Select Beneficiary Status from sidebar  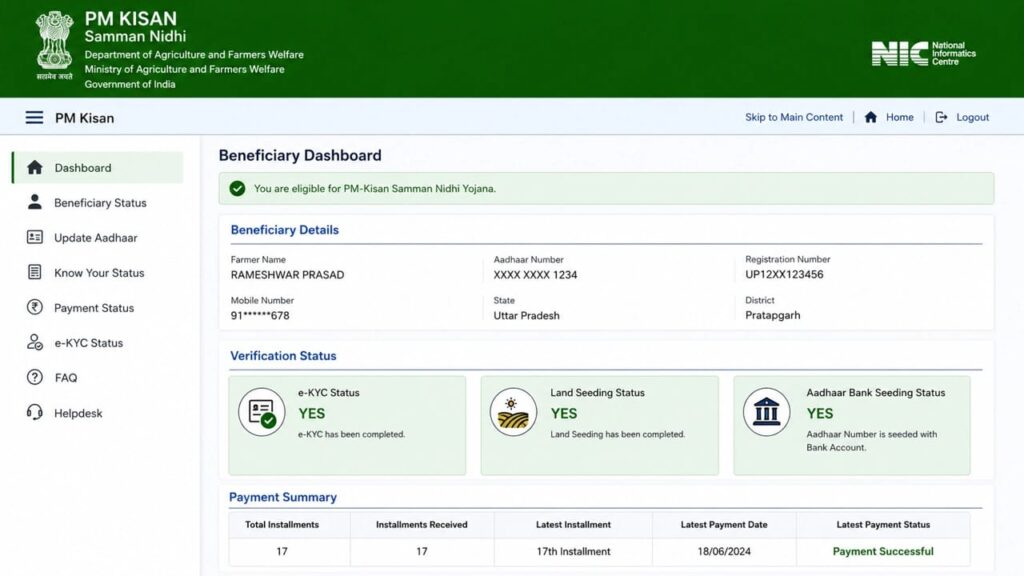click(x=98, y=202)
